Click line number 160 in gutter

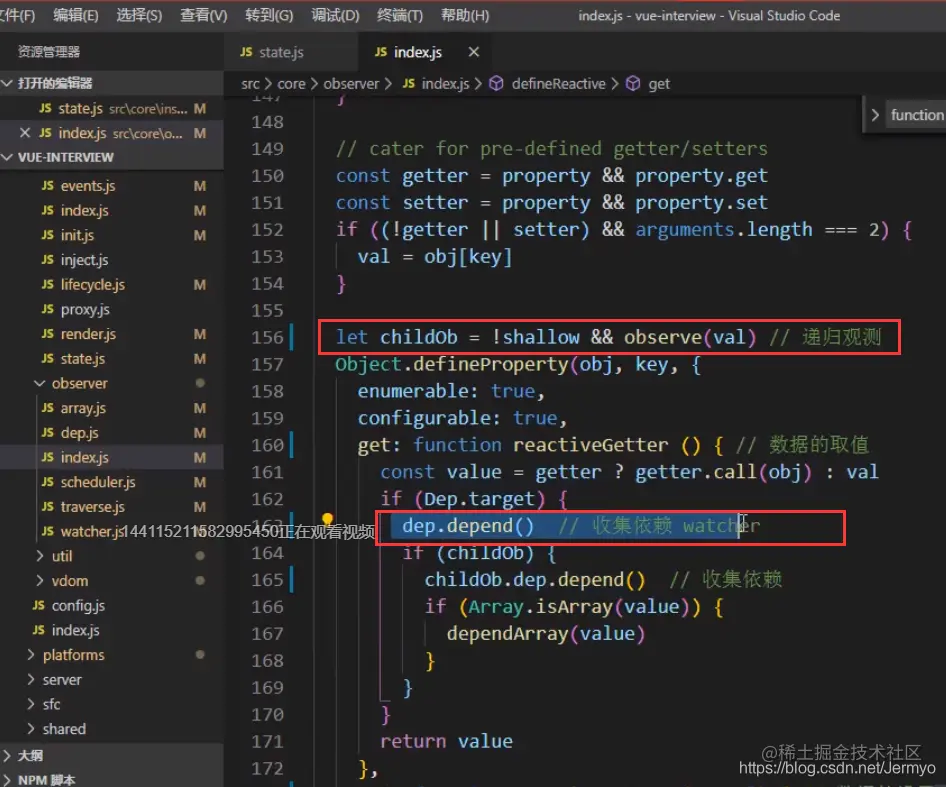pos(267,445)
